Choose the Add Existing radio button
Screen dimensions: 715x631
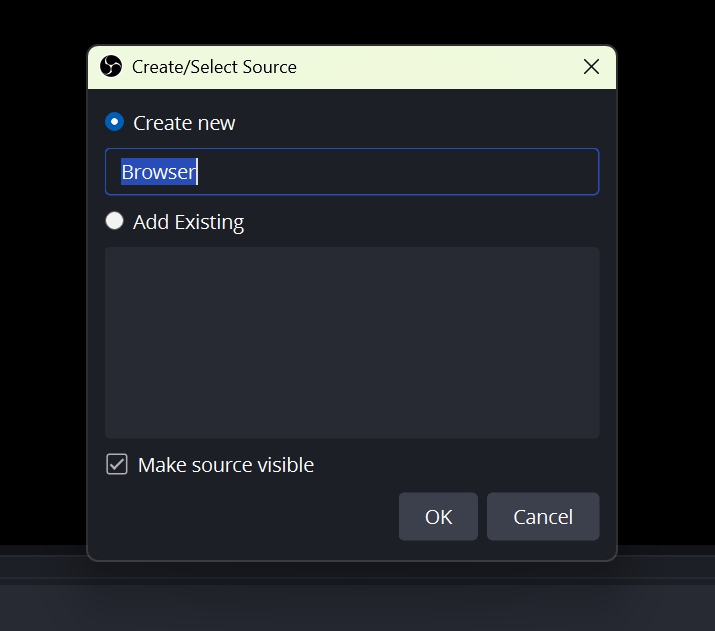[114, 221]
